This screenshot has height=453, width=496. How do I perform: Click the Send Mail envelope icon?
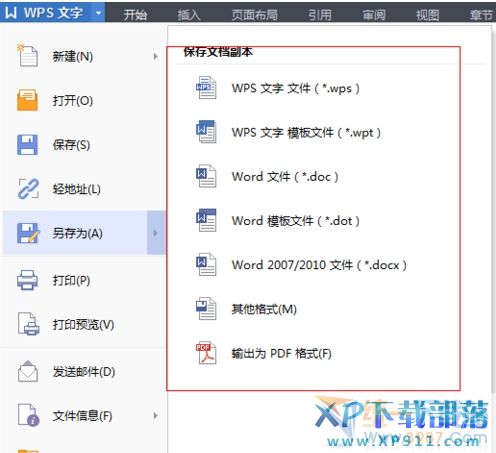[28, 371]
